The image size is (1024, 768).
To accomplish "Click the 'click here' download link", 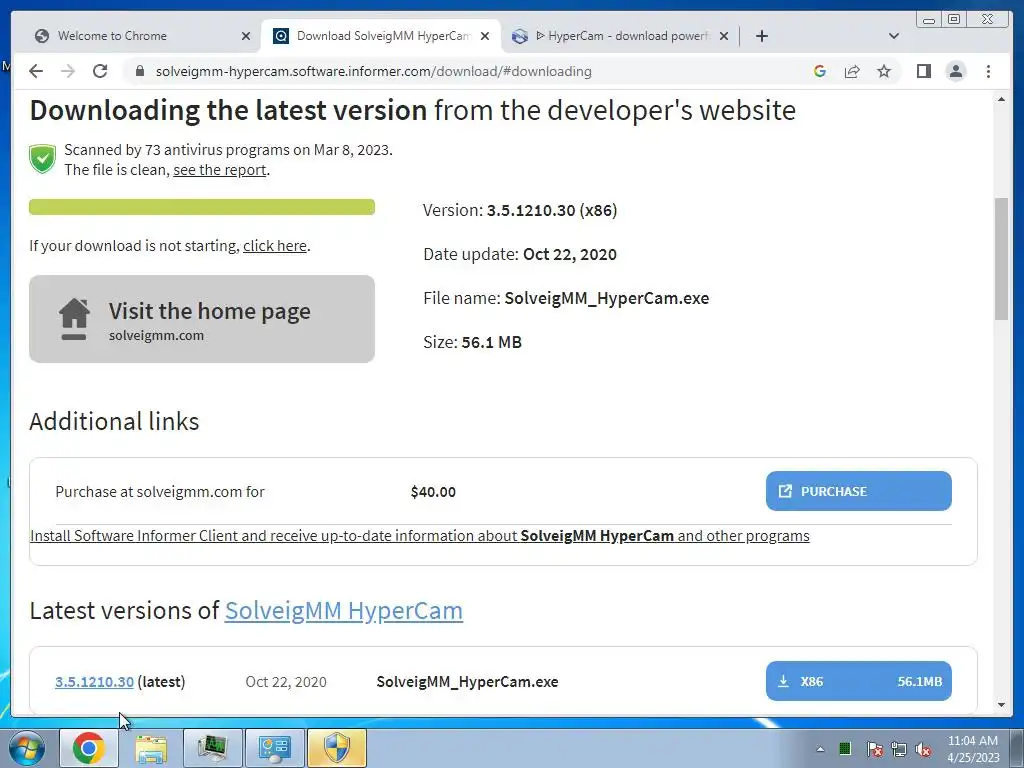I will [275, 246].
